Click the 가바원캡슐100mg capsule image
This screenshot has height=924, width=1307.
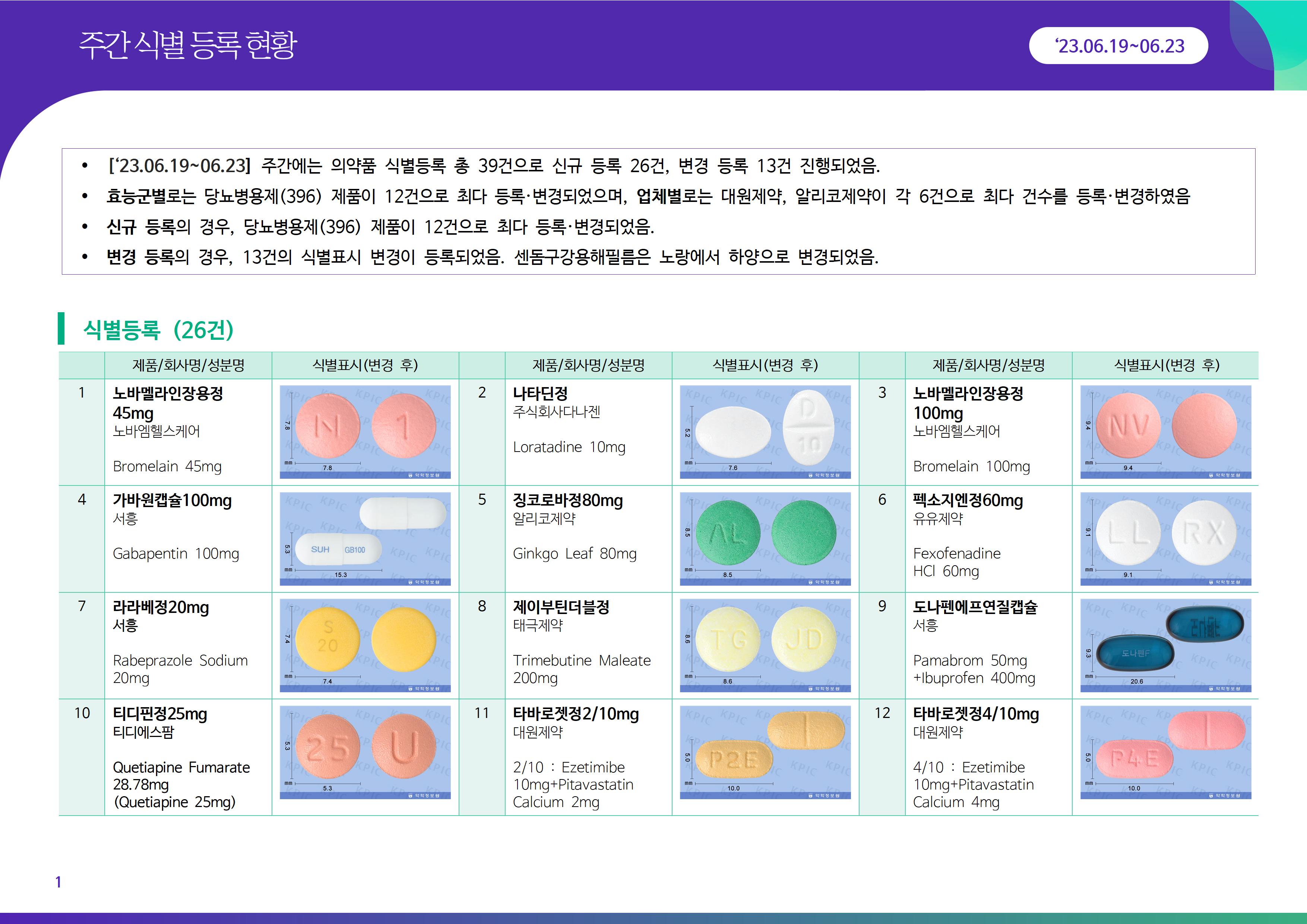365,539
